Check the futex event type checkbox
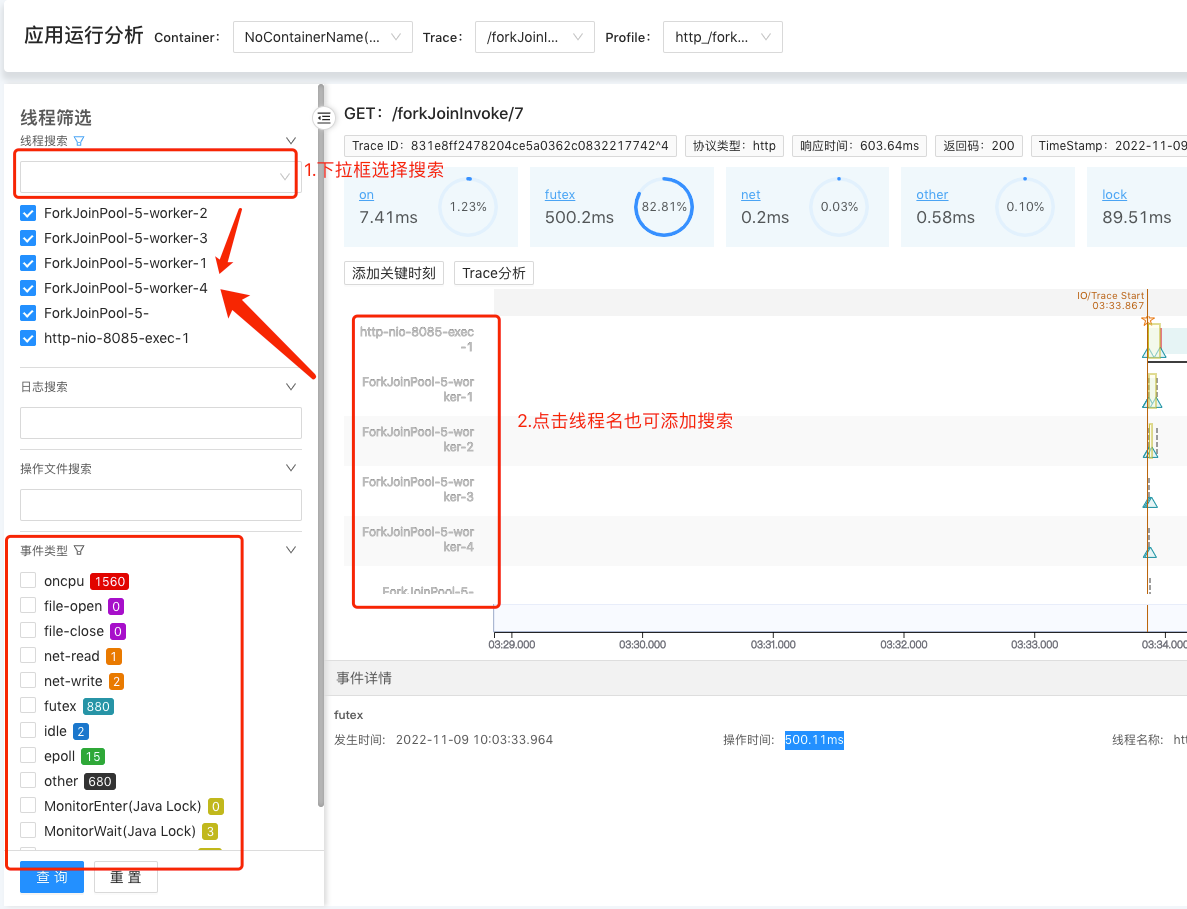Viewport: 1187px width, 909px height. [28, 706]
